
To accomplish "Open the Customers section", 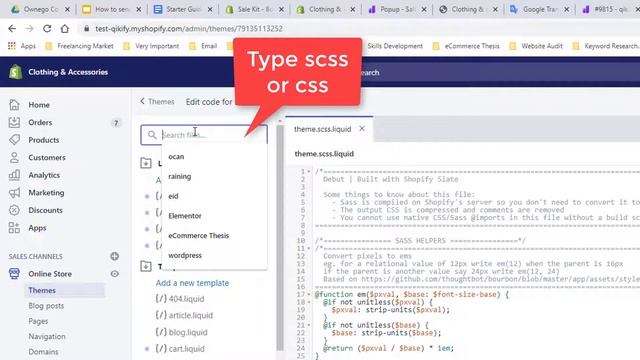I will 47,158.
